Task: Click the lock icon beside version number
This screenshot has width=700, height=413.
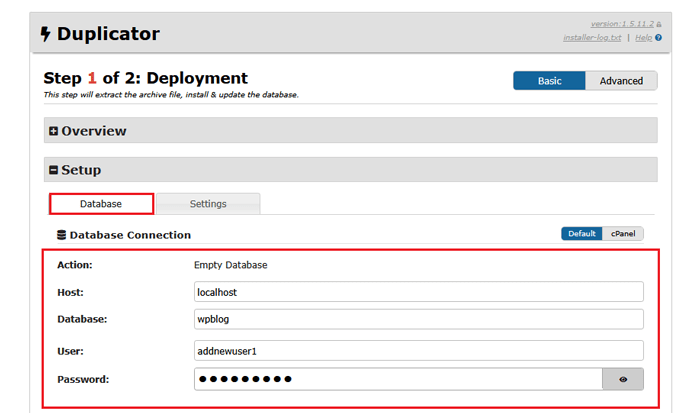Action: [659, 24]
